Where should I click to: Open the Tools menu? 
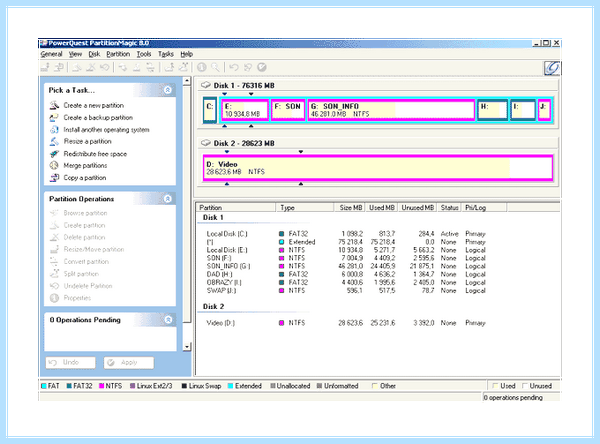pyautogui.click(x=144, y=54)
